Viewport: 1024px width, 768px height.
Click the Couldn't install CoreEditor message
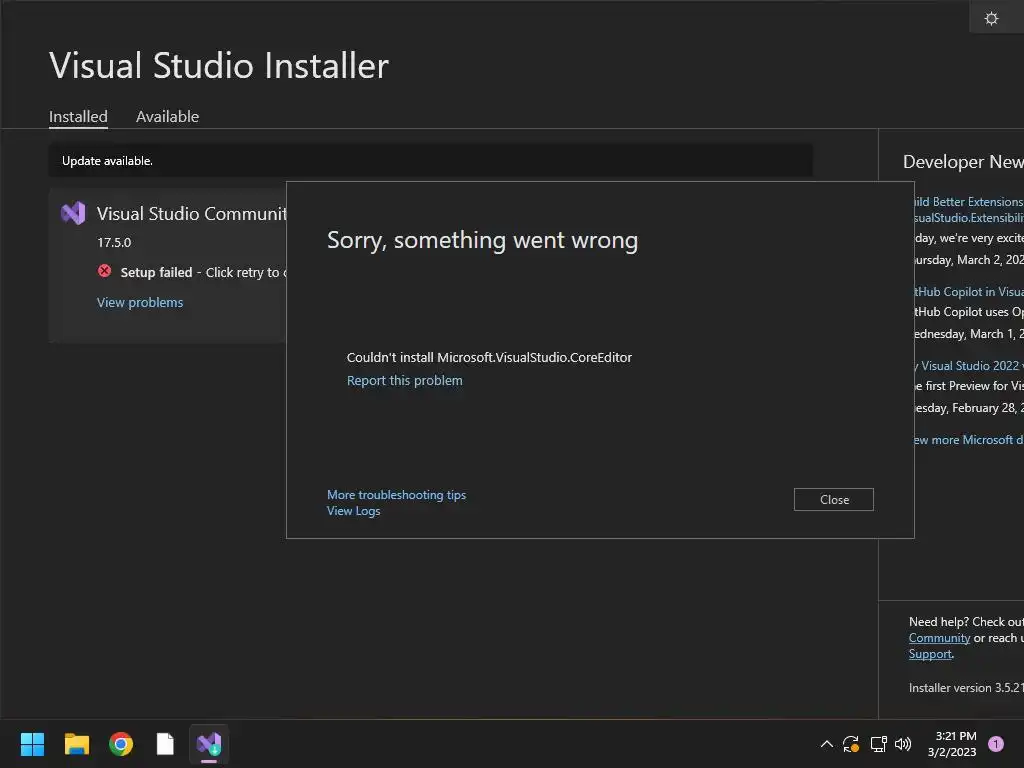[489, 357]
